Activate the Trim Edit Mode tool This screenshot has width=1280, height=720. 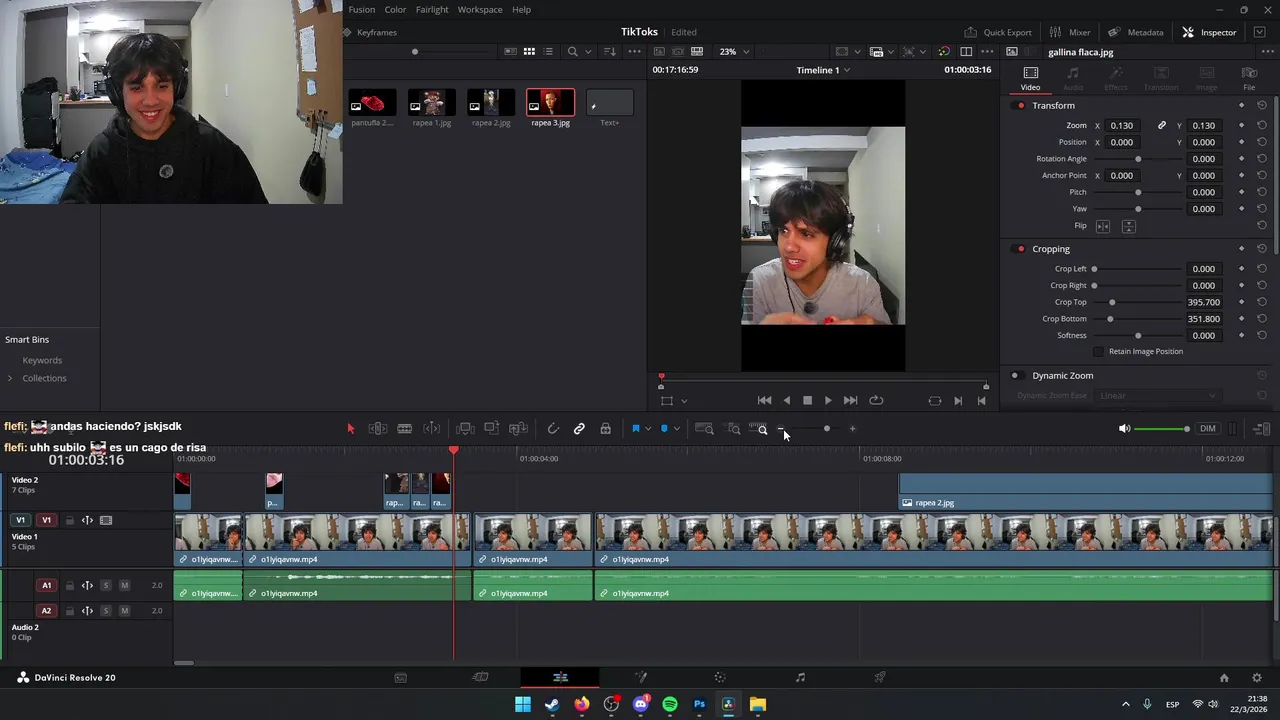[x=378, y=429]
